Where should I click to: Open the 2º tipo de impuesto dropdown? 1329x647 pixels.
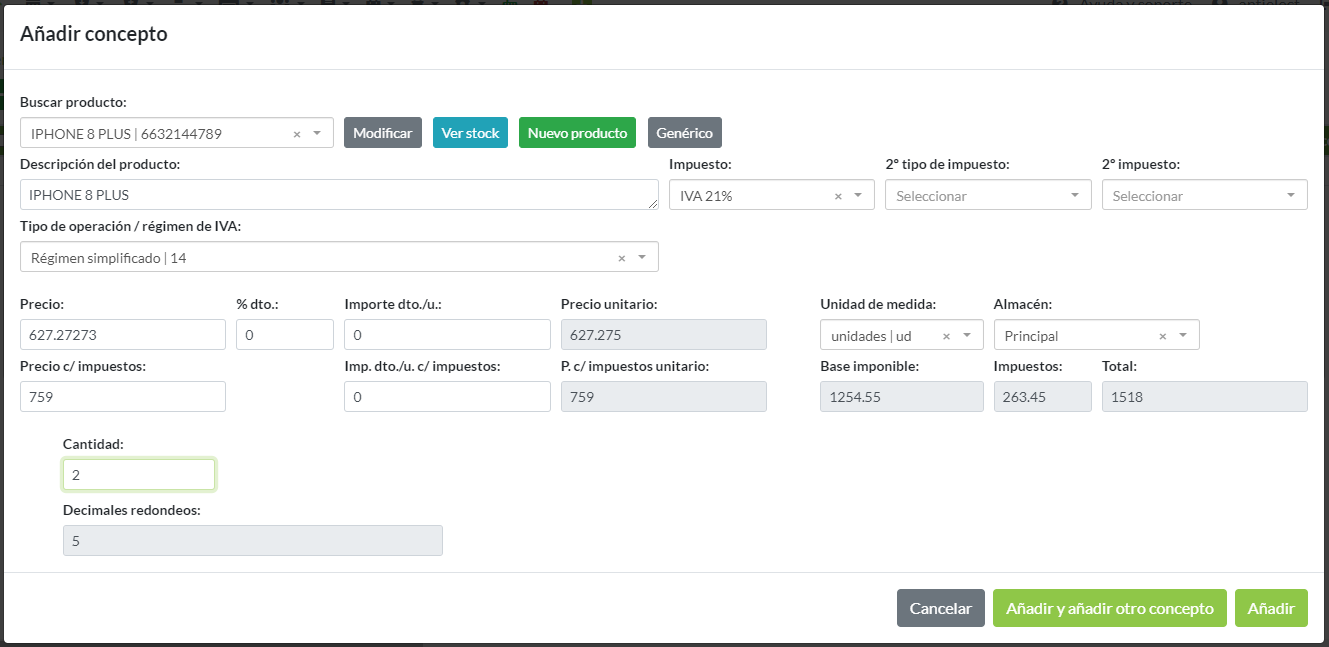1075,196
